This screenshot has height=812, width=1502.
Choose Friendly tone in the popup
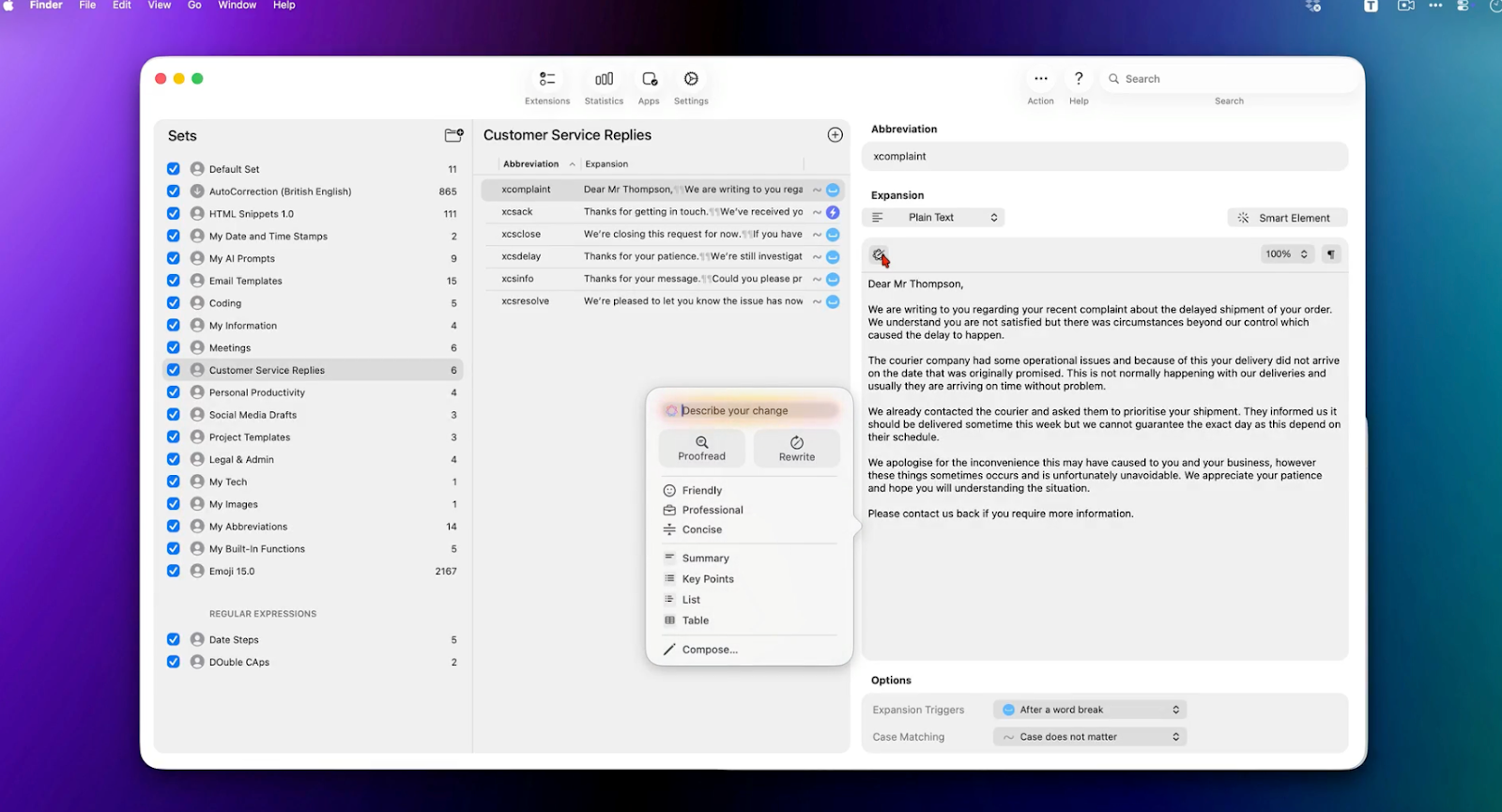tap(702, 491)
